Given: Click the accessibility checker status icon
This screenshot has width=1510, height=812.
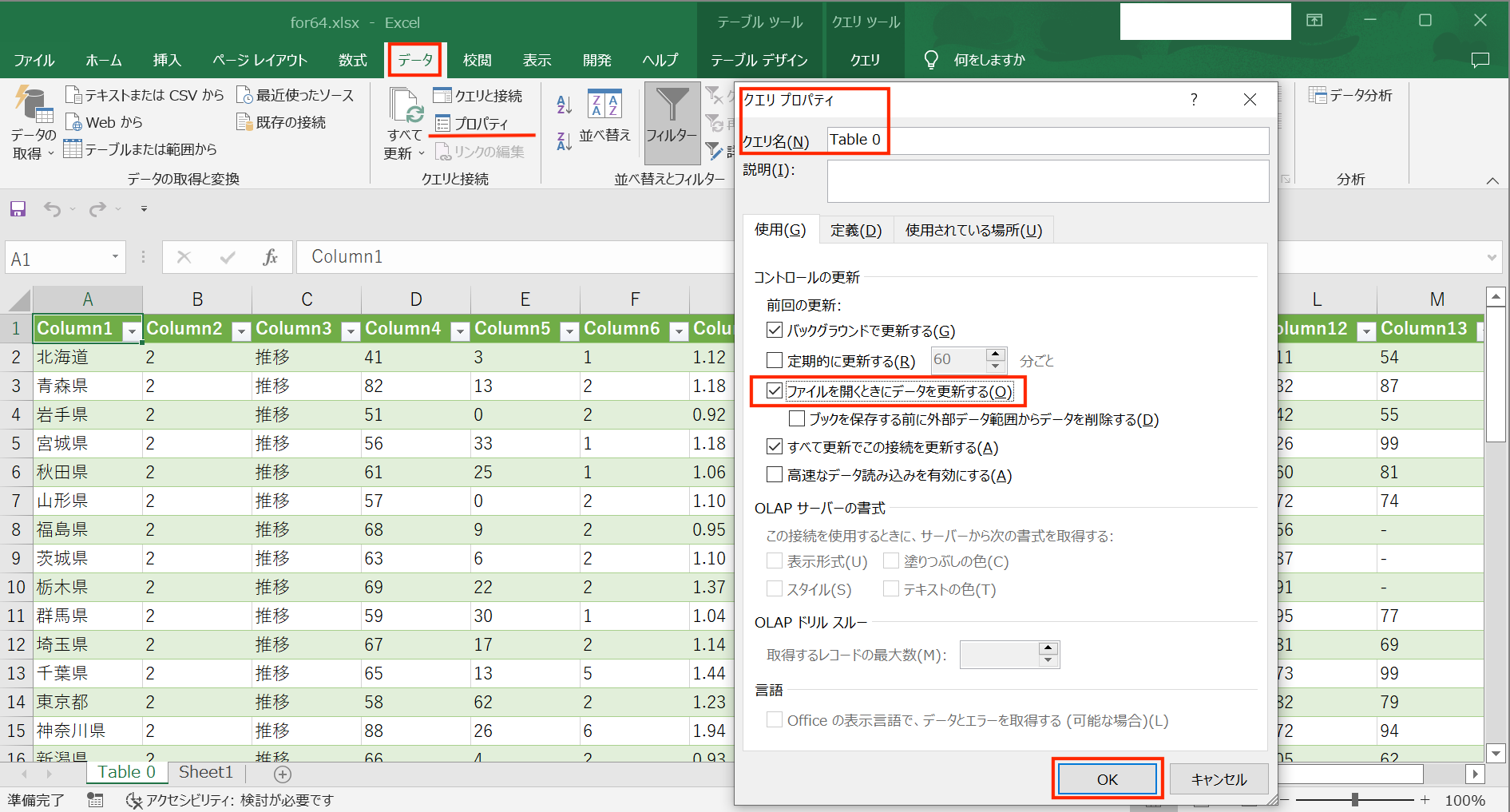Looking at the screenshot, I should point(133,799).
